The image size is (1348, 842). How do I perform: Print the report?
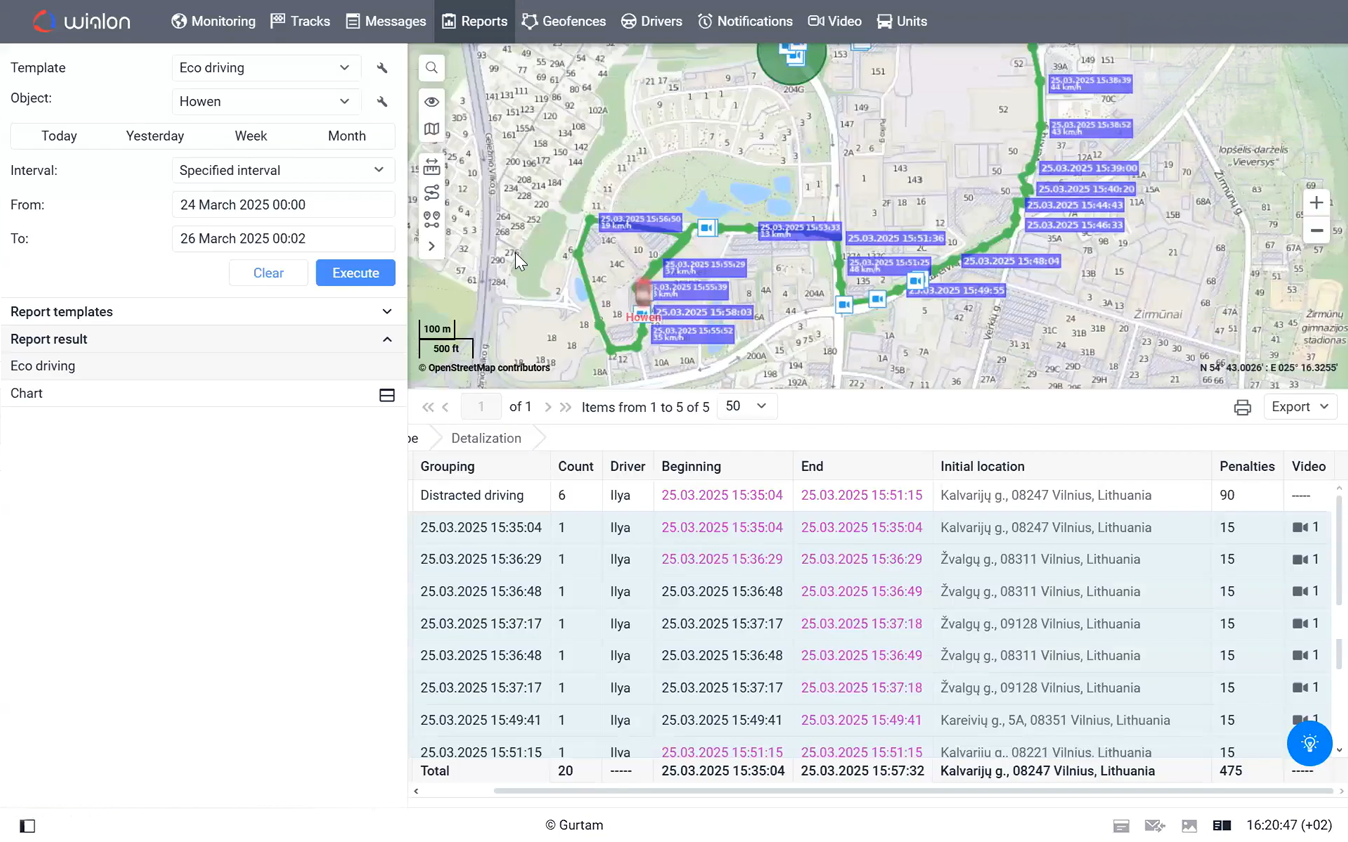click(1242, 407)
